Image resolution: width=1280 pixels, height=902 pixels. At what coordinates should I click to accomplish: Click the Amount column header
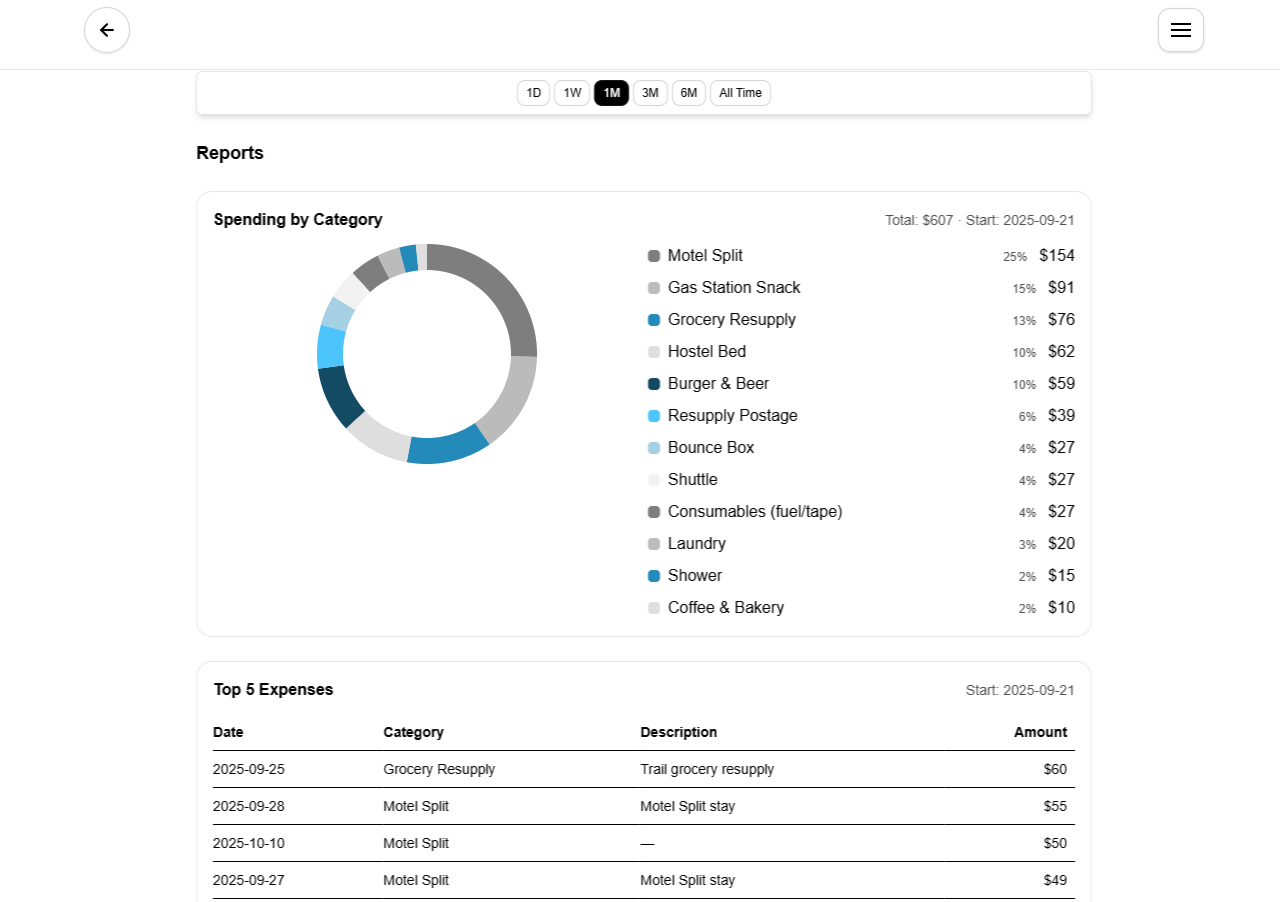1040,732
